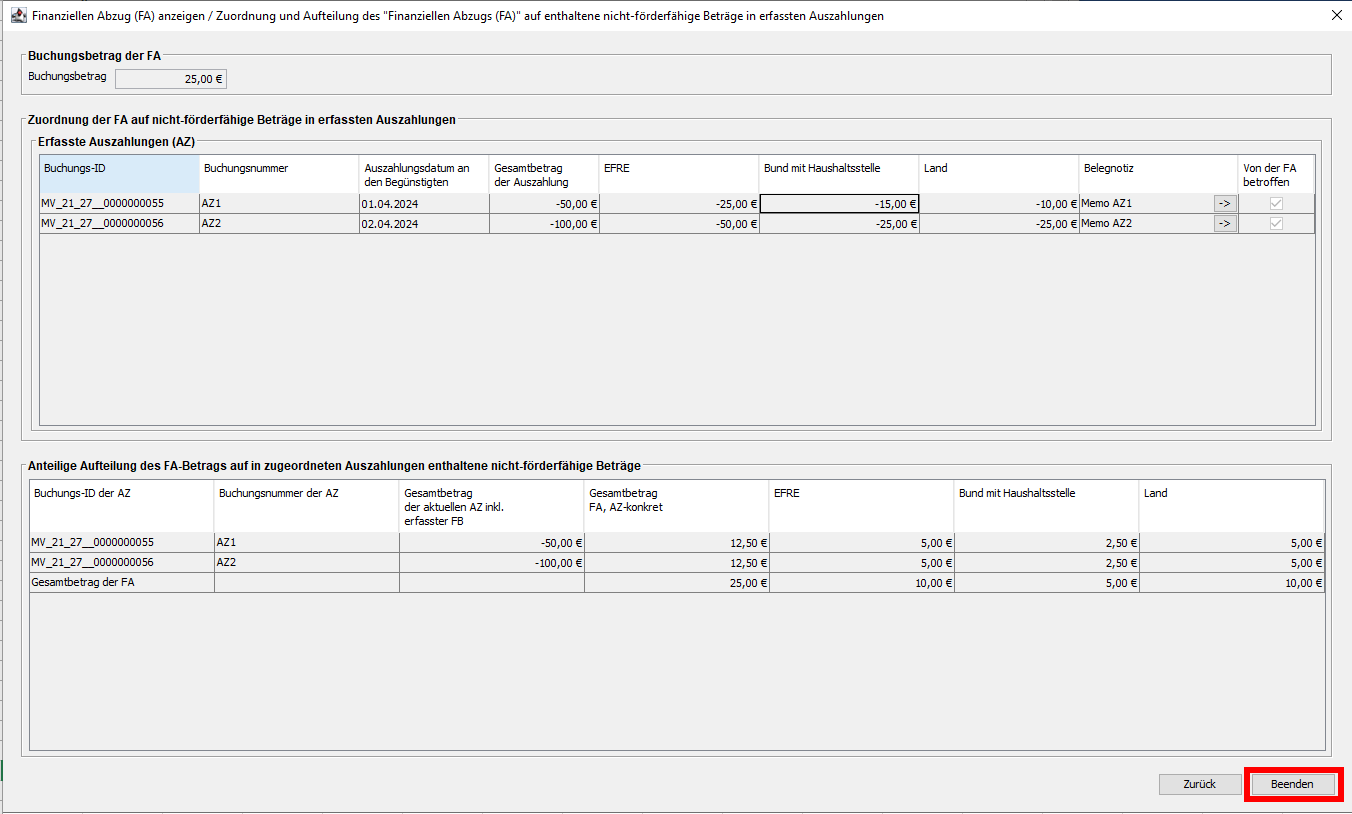Click the date cell 01.04.2024
The image size is (1352, 814).
tap(424, 203)
